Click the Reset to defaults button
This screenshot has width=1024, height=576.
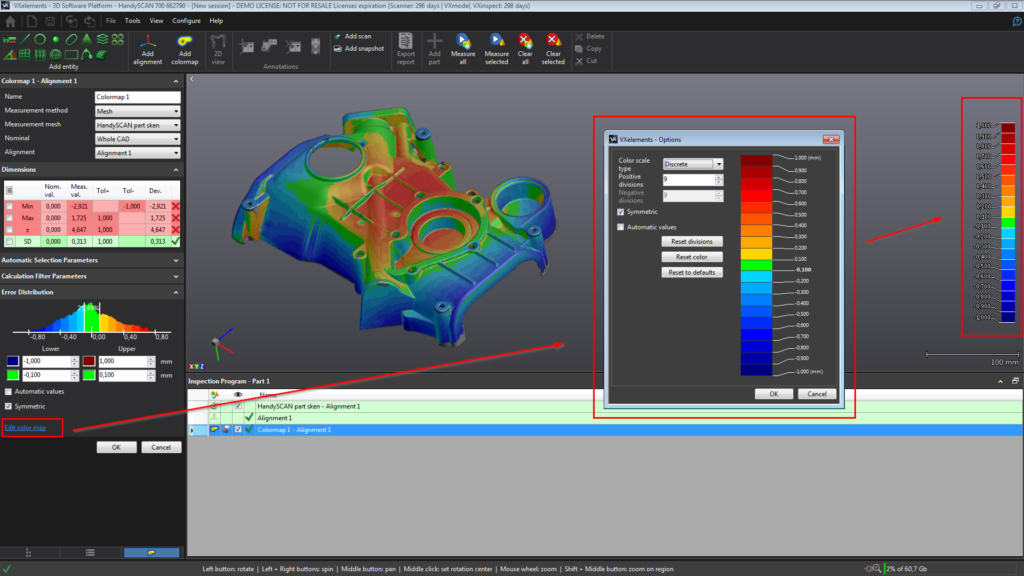point(693,272)
